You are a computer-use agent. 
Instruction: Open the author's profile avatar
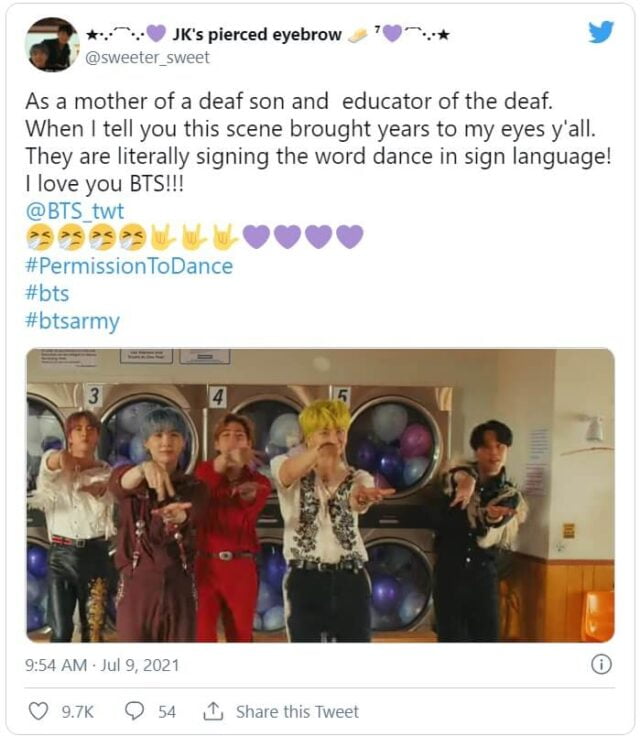52,45
